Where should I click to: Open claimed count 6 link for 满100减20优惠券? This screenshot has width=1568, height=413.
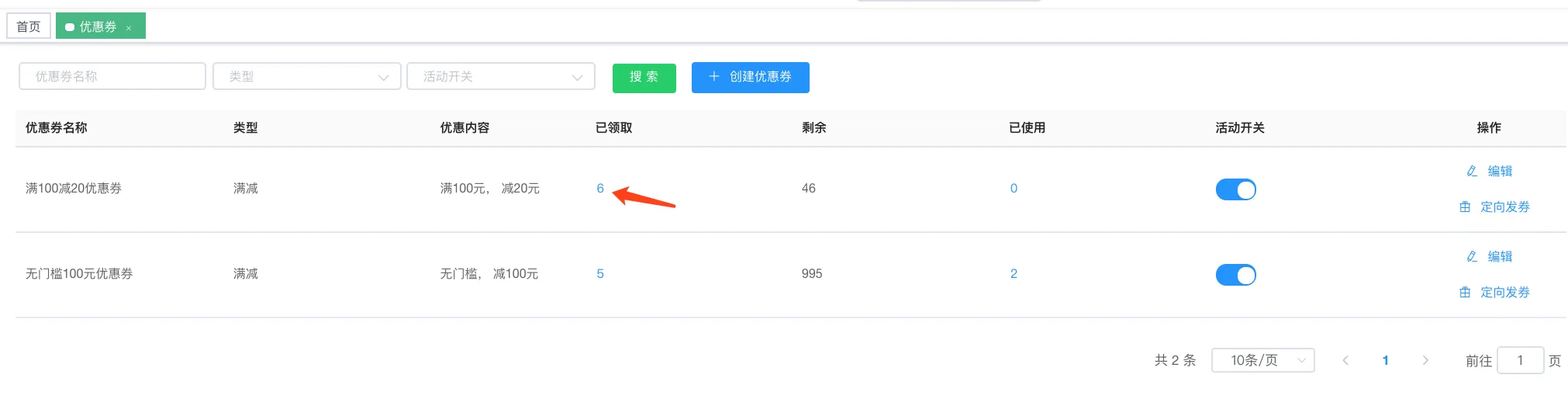pos(600,188)
